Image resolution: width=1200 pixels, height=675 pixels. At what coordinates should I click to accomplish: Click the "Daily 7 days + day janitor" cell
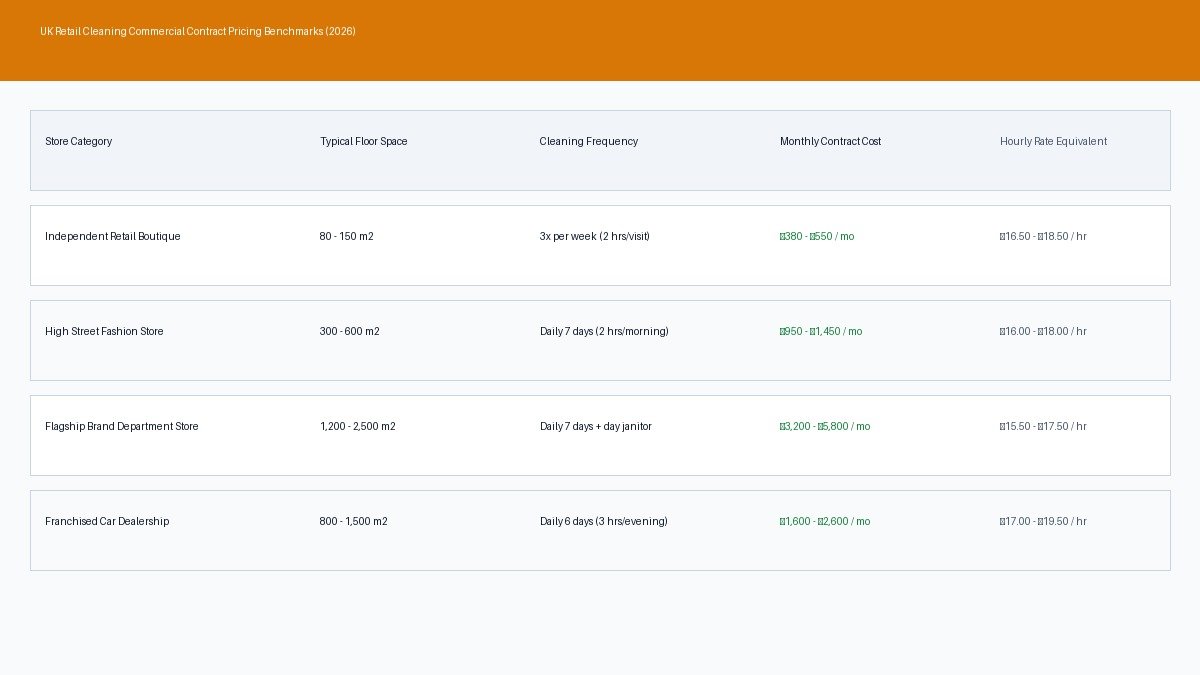tap(596, 426)
